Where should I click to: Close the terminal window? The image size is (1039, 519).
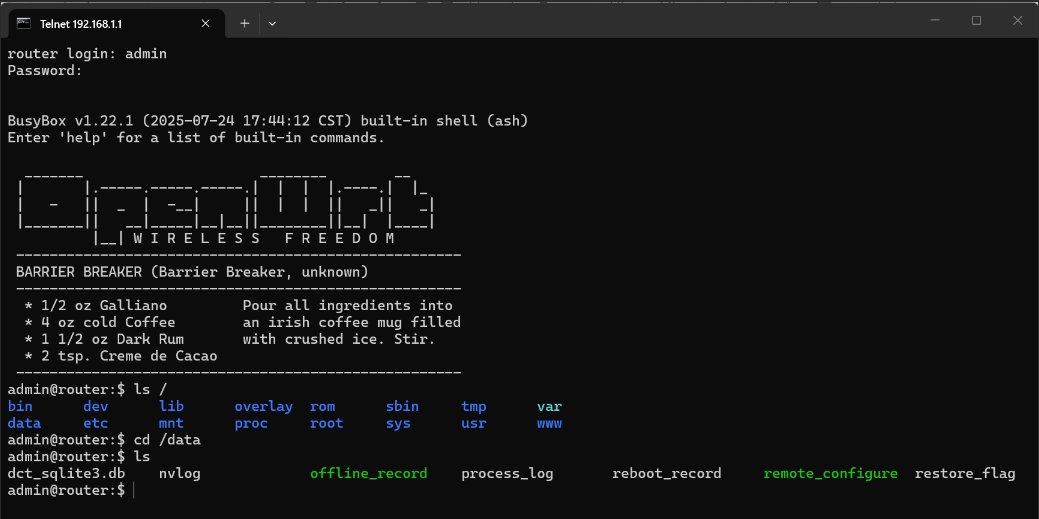coord(1018,20)
